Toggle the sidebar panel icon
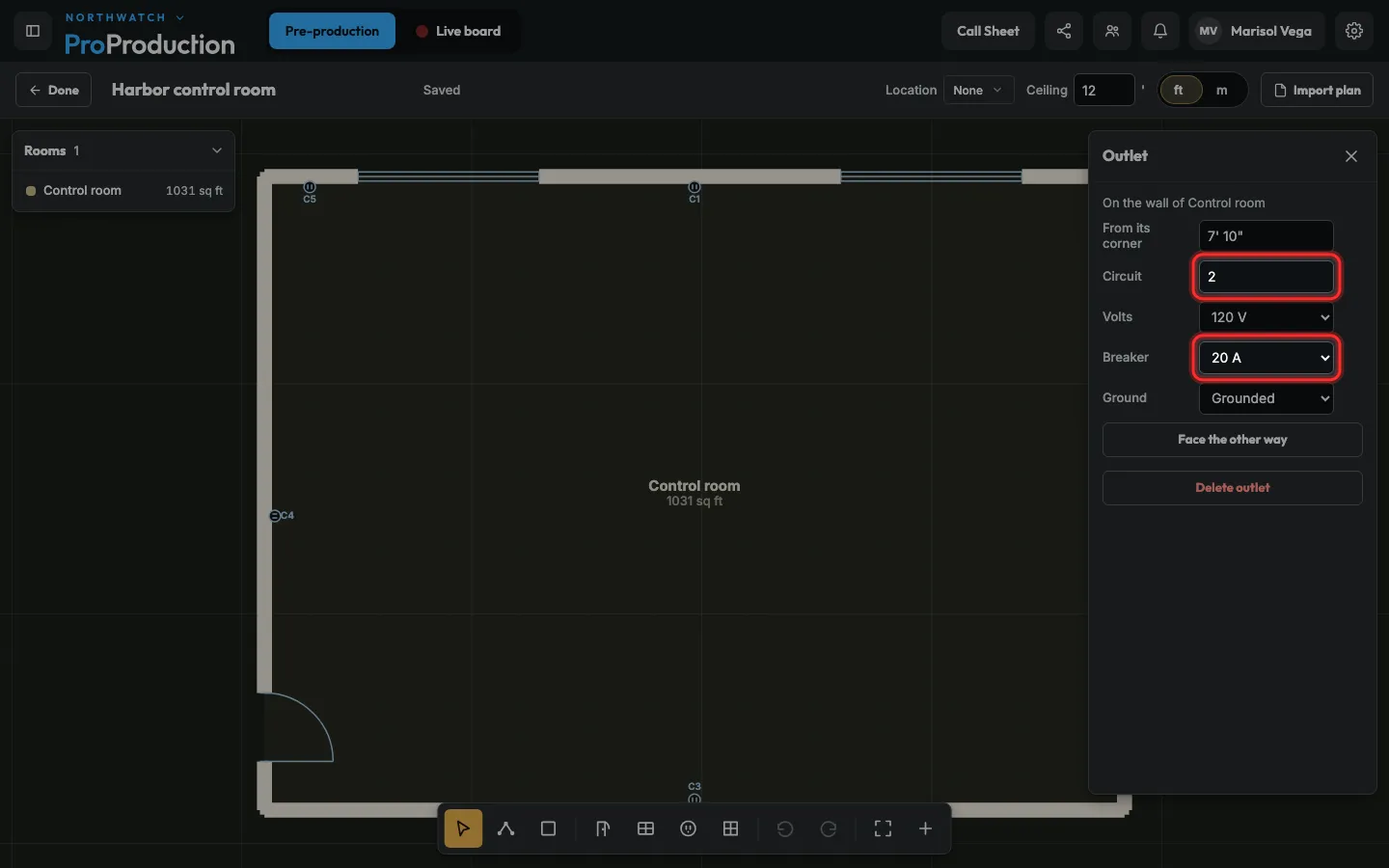 pos(32,31)
